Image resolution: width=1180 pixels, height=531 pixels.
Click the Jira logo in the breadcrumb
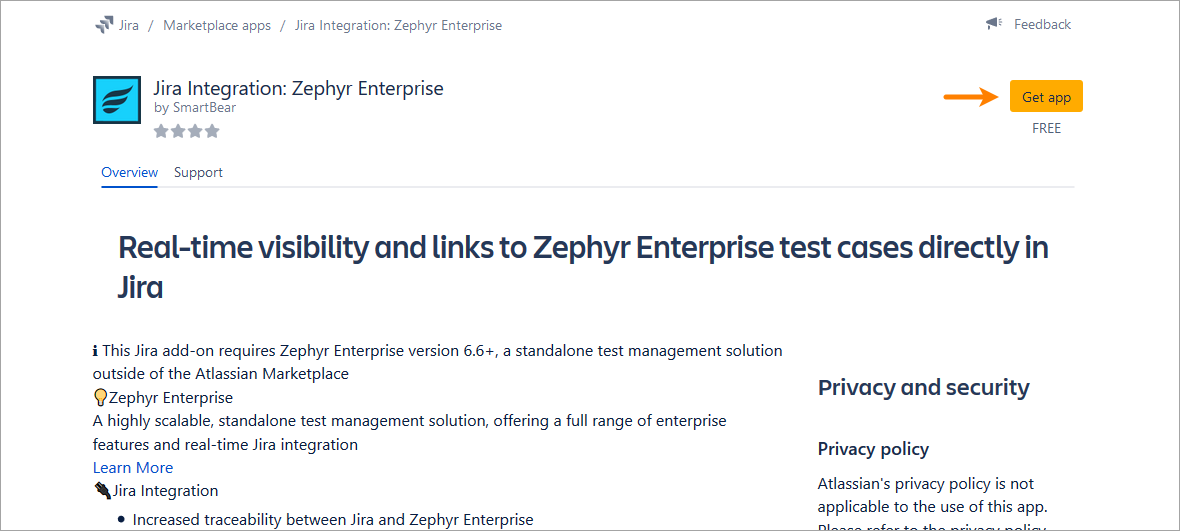[104, 25]
